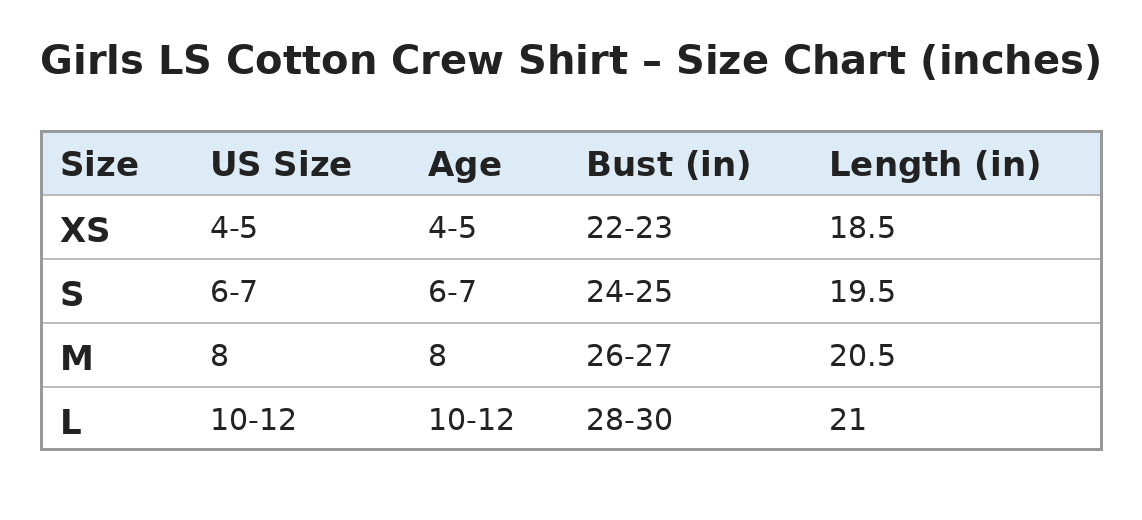Click the Age column header
The width and height of the screenshot is (1142, 520).
465,166
